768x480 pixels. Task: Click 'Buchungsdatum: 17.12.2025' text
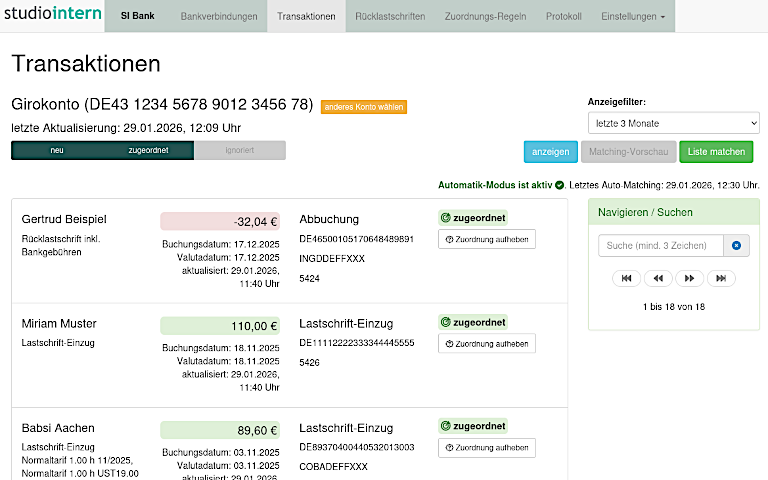pos(221,244)
